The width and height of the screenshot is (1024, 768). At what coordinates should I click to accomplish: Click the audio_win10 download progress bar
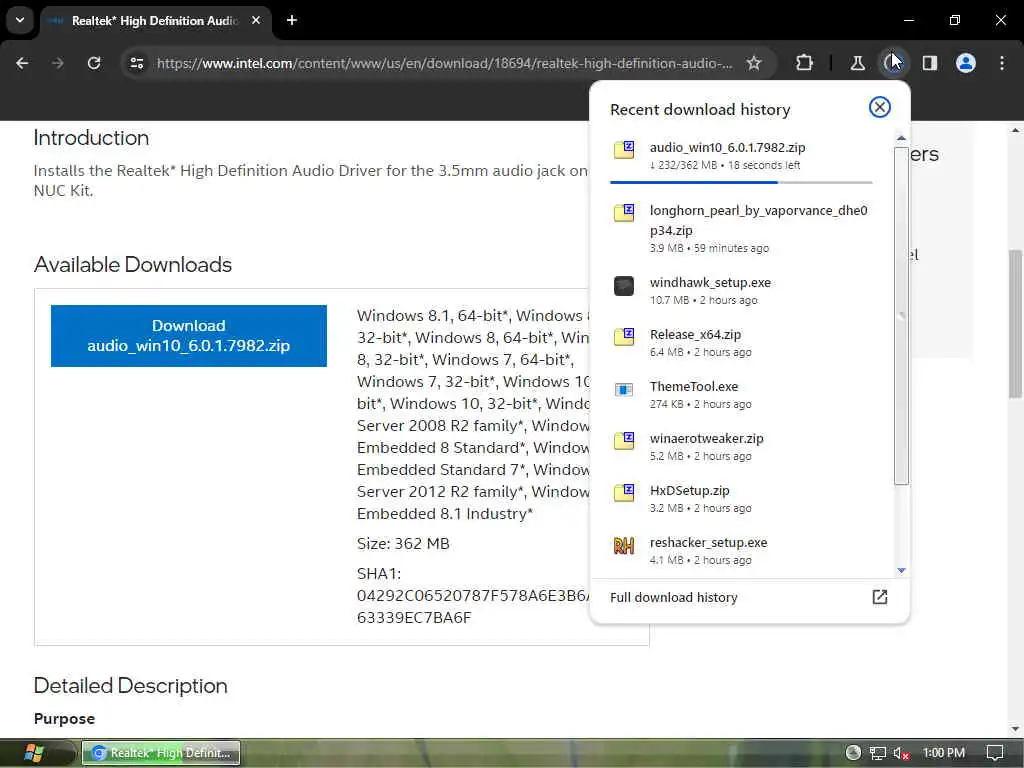click(741, 182)
